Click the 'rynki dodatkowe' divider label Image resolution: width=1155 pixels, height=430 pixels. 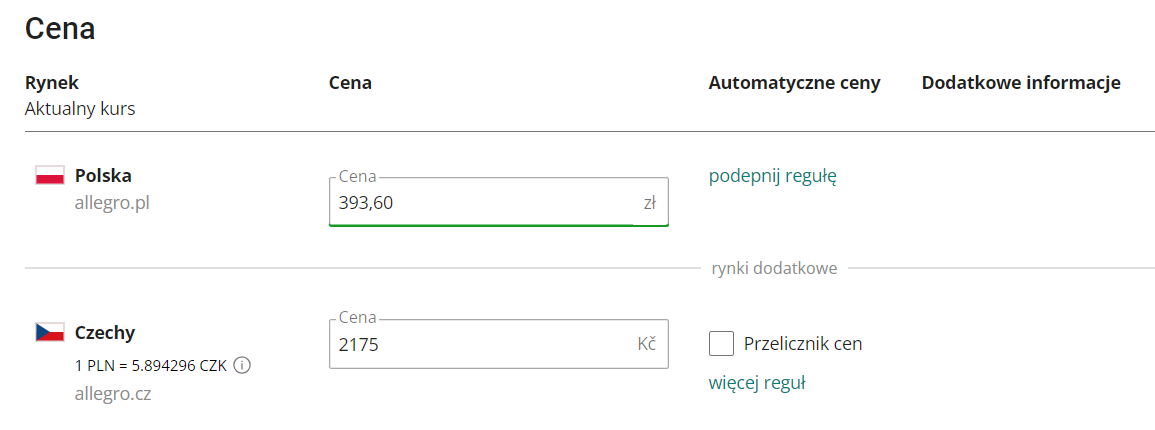coord(774,268)
